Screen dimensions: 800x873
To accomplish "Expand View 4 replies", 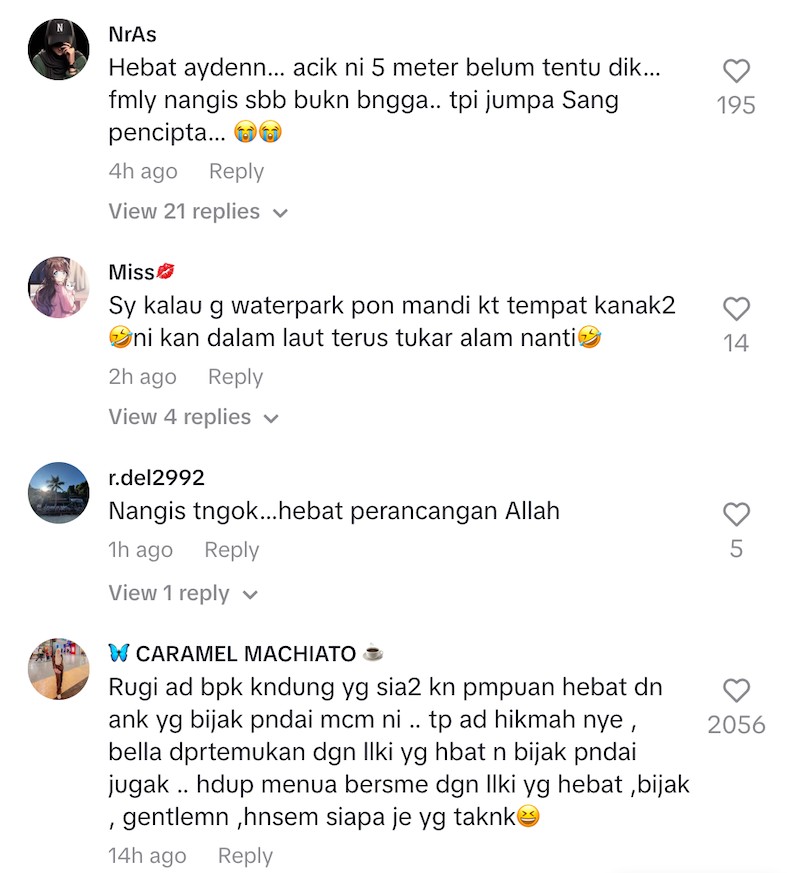I will click(193, 417).
